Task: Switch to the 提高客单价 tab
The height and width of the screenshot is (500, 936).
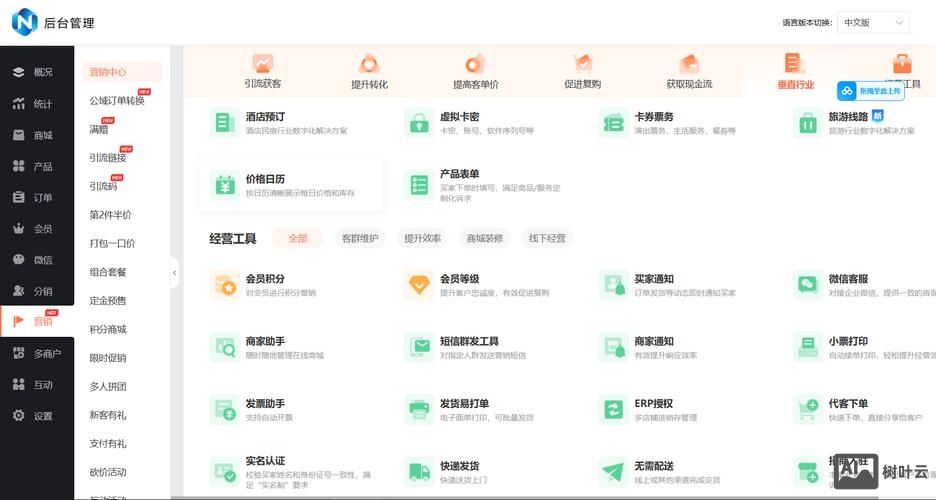Action: click(x=476, y=72)
